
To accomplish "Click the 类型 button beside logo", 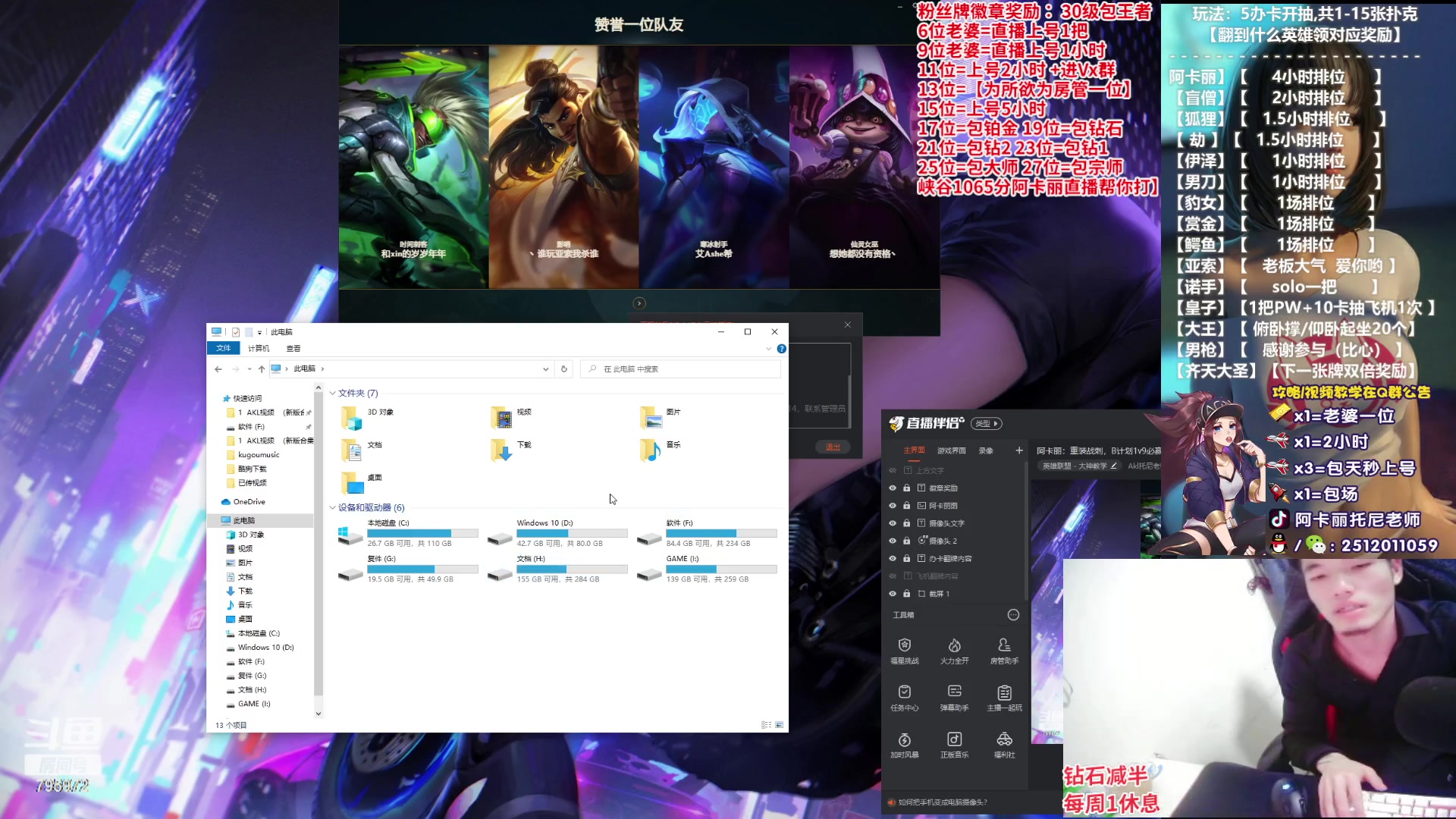I will (987, 423).
